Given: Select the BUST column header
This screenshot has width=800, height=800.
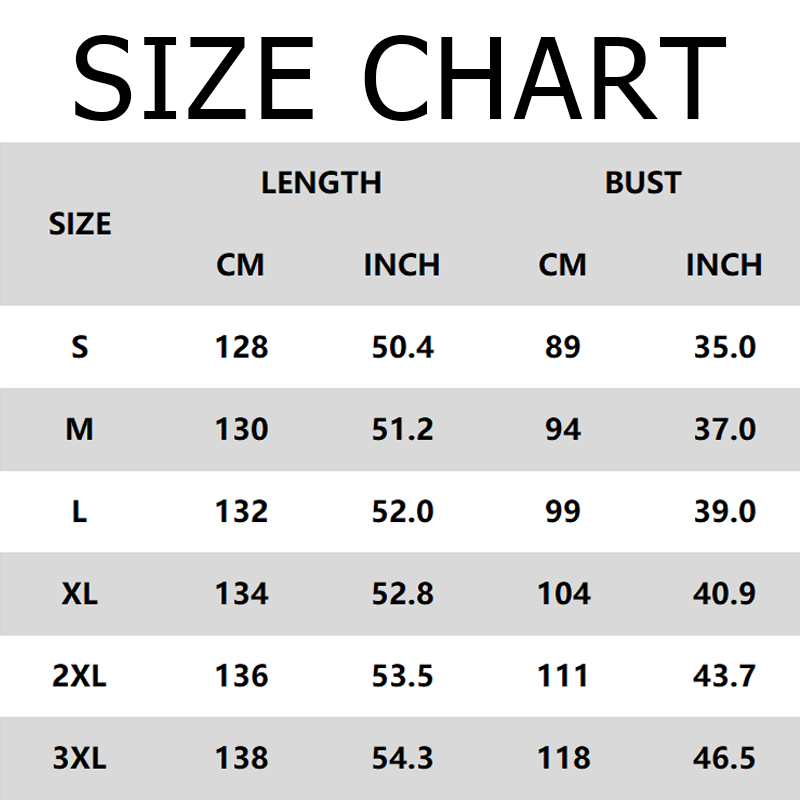Looking at the screenshot, I should 643,183.
